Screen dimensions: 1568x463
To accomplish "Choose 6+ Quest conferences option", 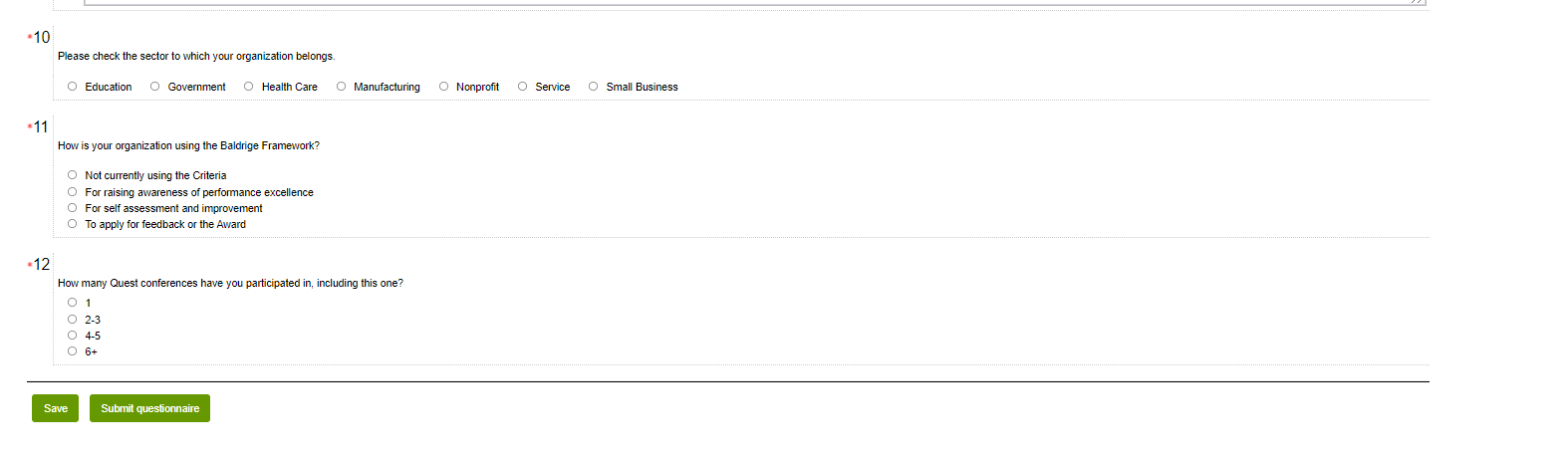I will 72,351.
